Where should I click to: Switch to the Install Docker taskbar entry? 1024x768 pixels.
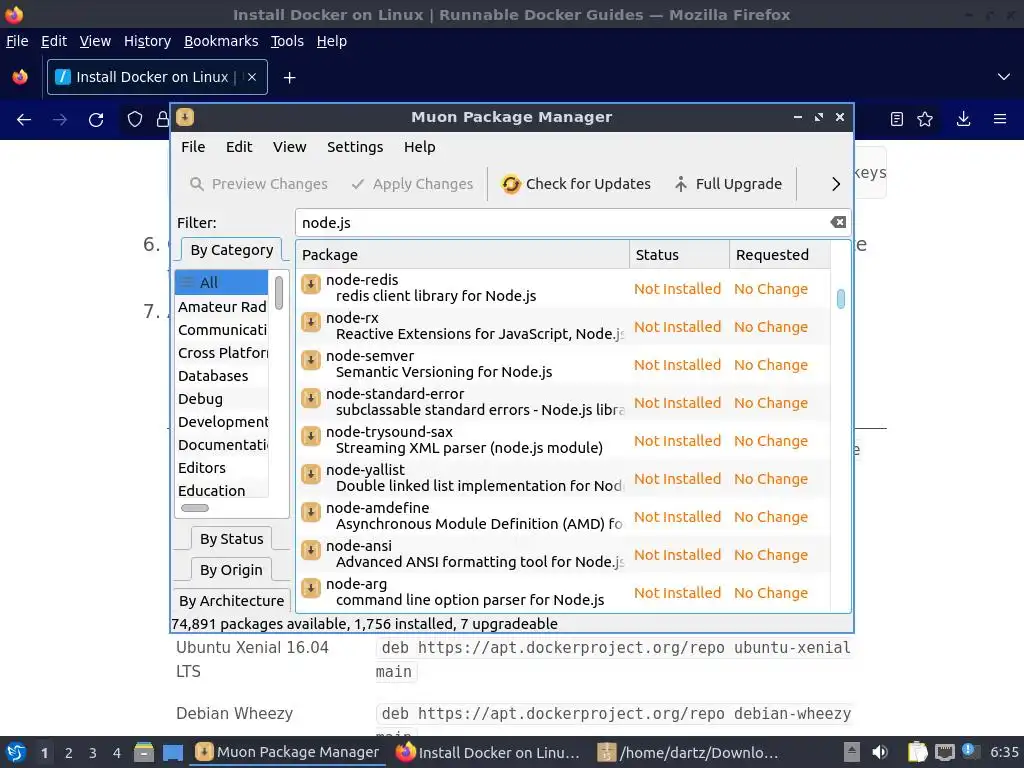[488, 752]
